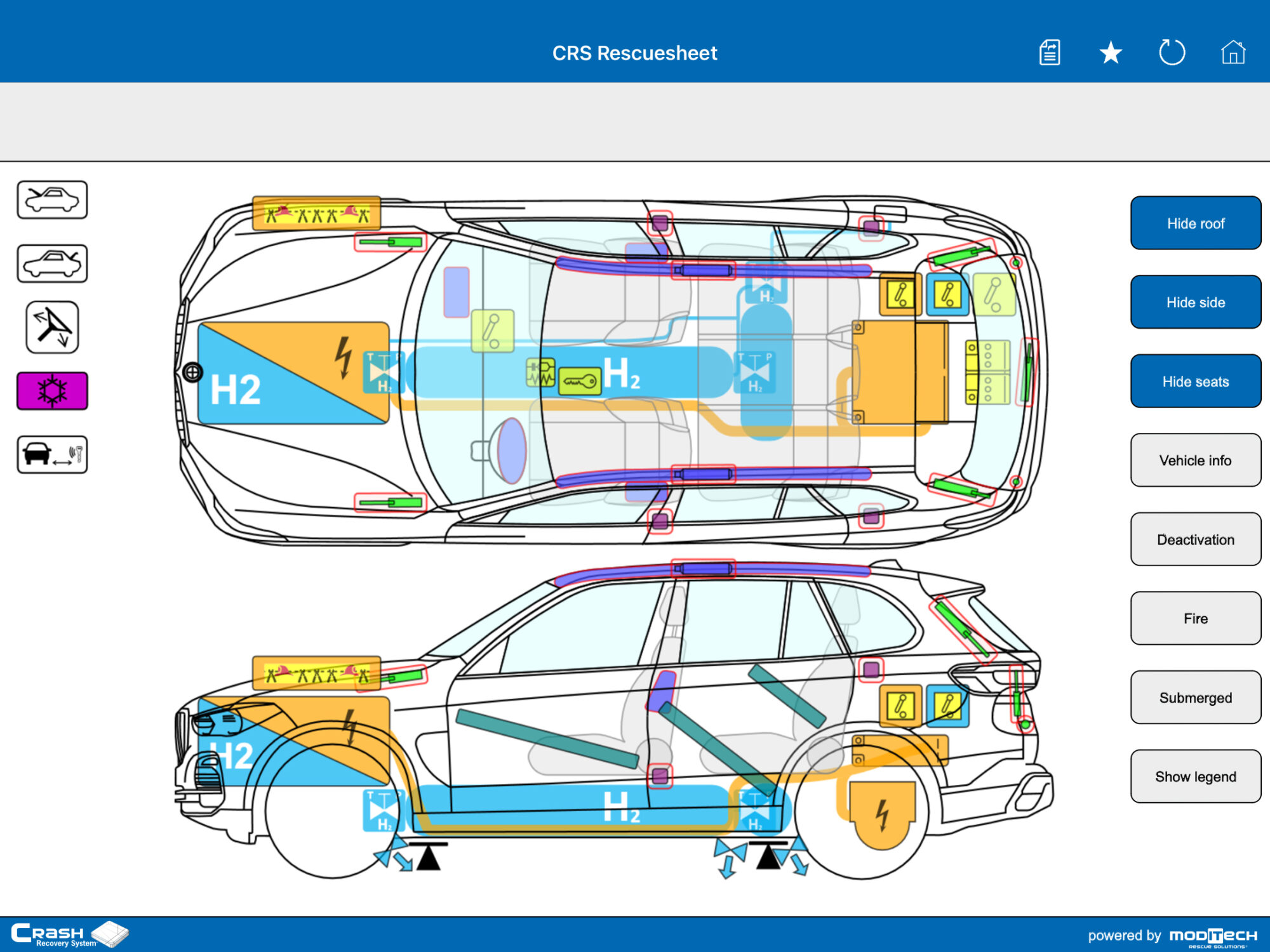Toggle Hide seats off
Viewport: 1270px width, 952px height.
tap(1196, 381)
